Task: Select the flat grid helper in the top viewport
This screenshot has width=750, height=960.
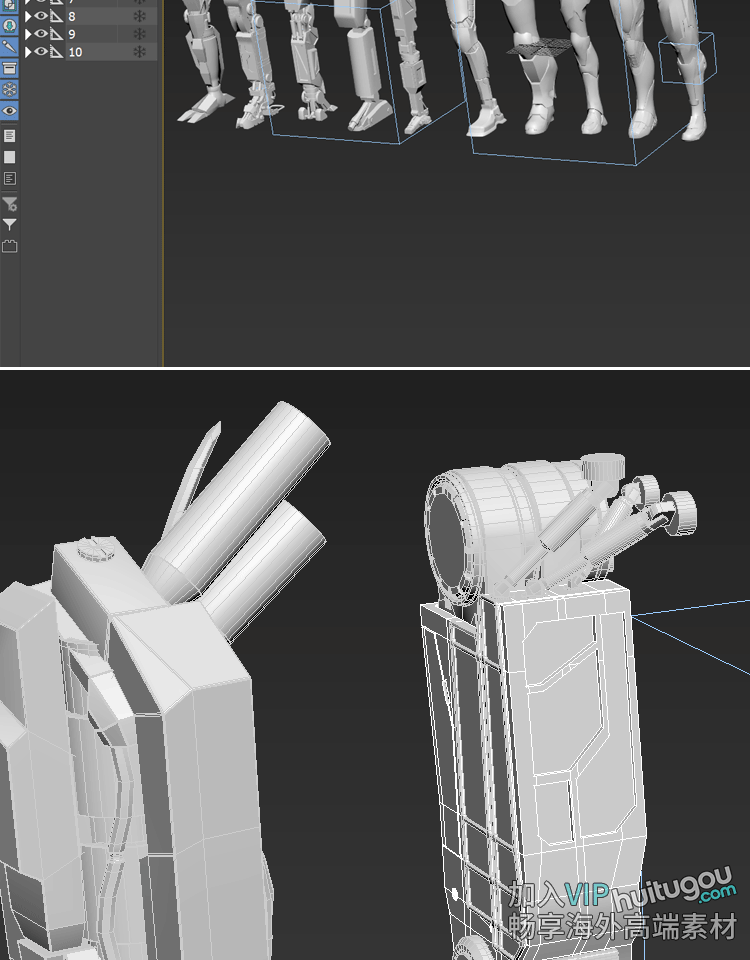Action: pos(541,48)
